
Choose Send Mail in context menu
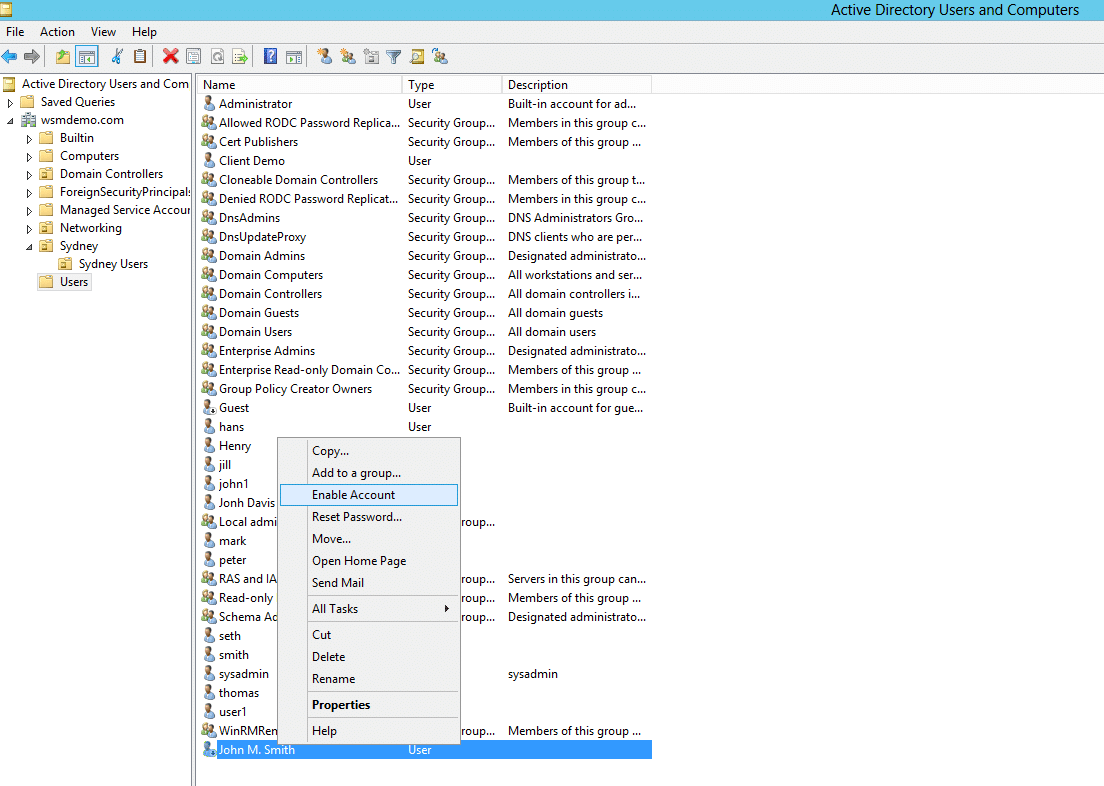tap(369, 582)
